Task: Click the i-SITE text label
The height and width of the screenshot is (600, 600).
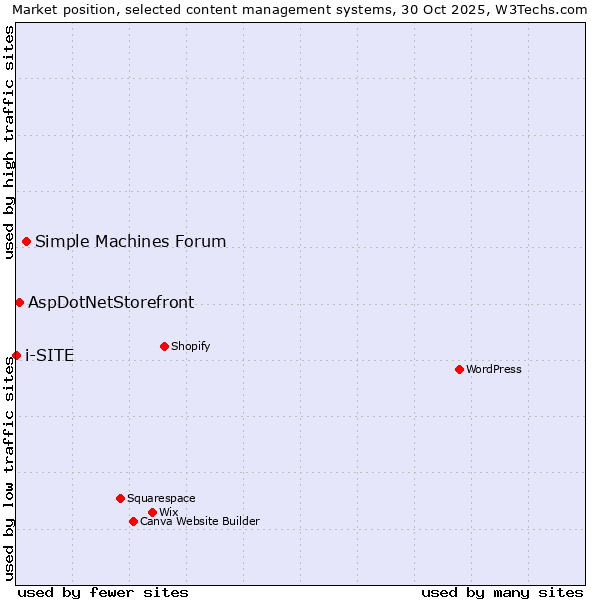Action: (x=49, y=356)
